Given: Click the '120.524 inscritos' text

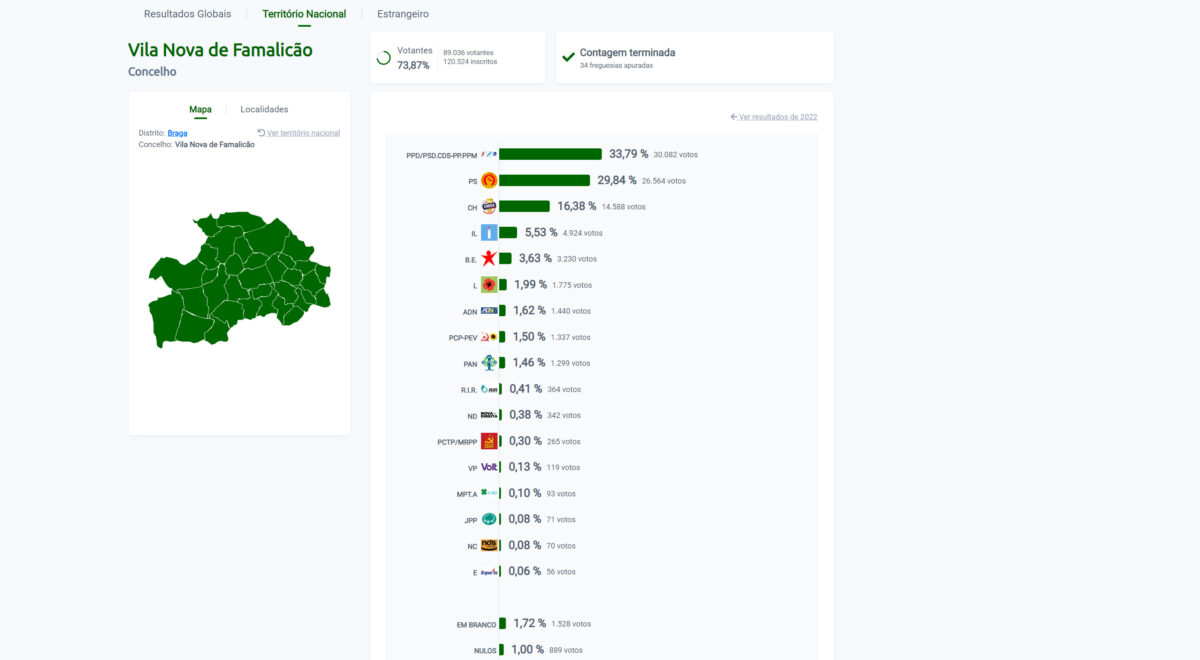Looking at the screenshot, I should pos(470,62).
